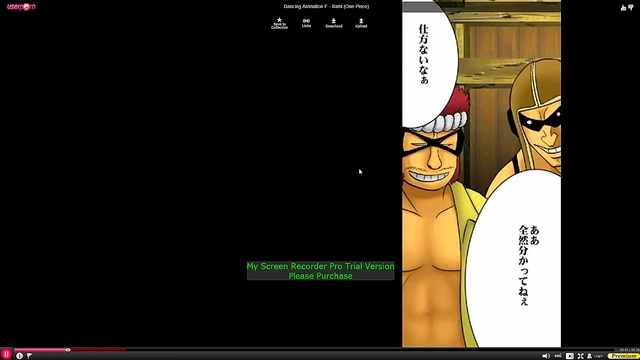The height and width of the screenshot is (360, 640).
Task: Change the 480 quality setting
Action: [x=558, y=356]
